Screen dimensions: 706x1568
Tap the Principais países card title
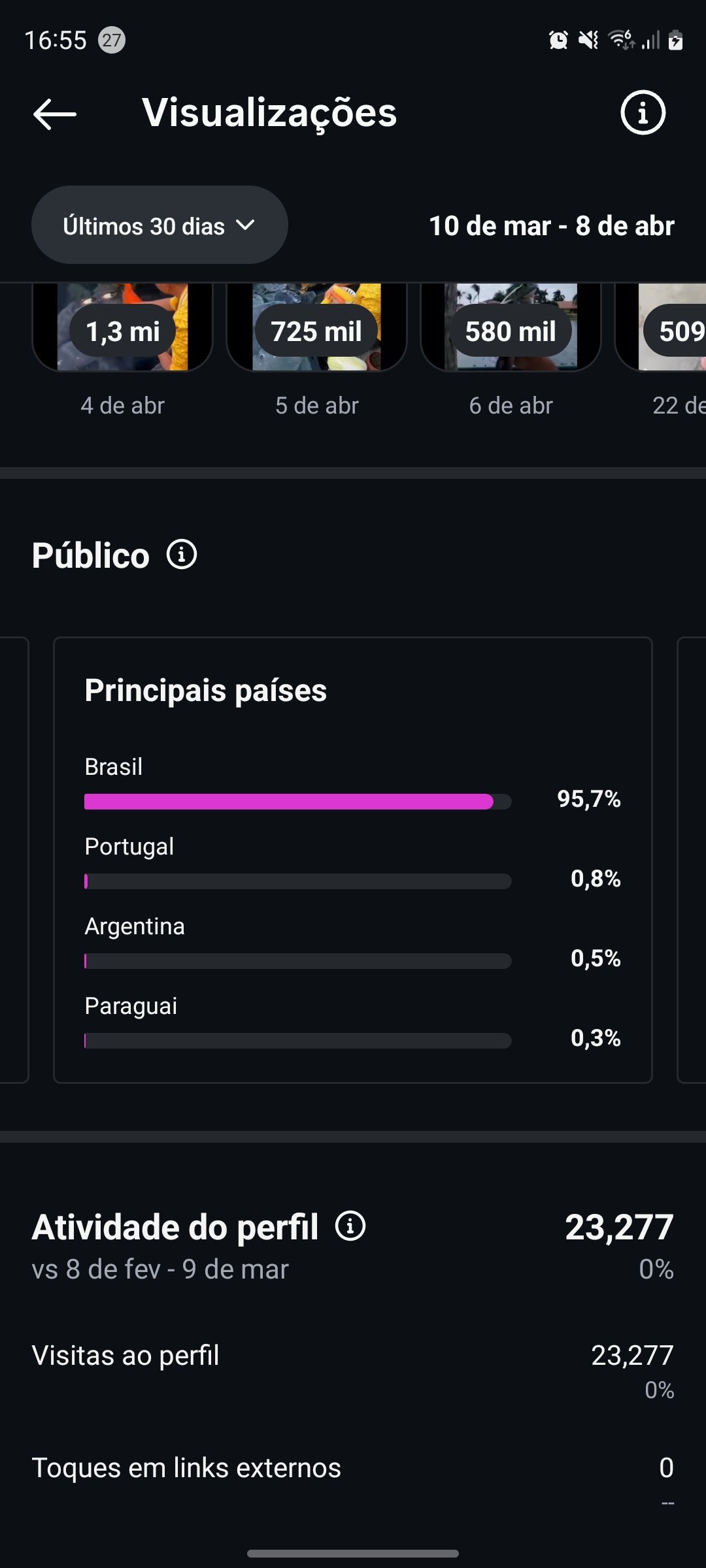[x=206, y=691]
